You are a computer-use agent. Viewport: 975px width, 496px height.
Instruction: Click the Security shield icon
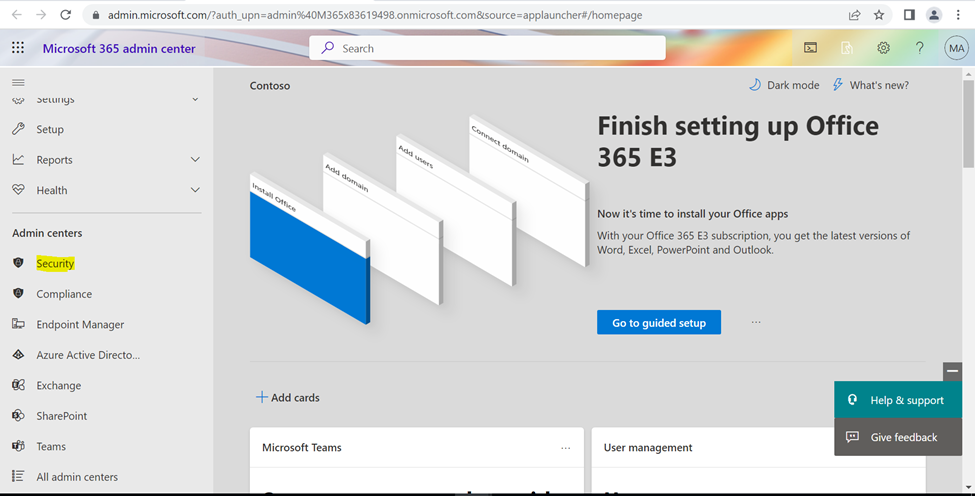click(19, 263)
